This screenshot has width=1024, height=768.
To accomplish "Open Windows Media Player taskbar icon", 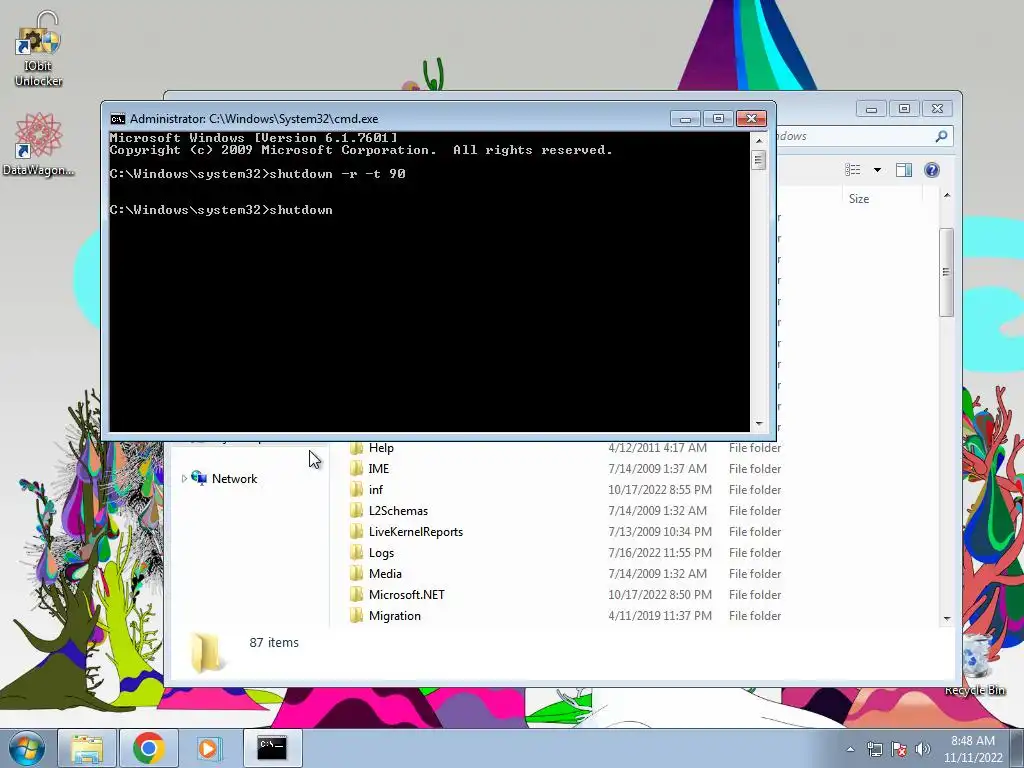I will [209, 748].
